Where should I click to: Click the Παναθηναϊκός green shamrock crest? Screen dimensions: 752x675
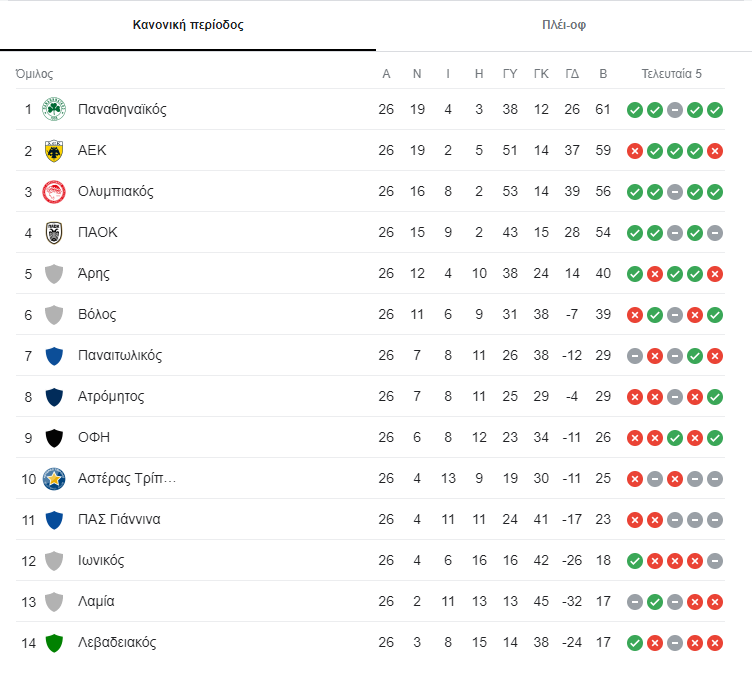point(54,109)
